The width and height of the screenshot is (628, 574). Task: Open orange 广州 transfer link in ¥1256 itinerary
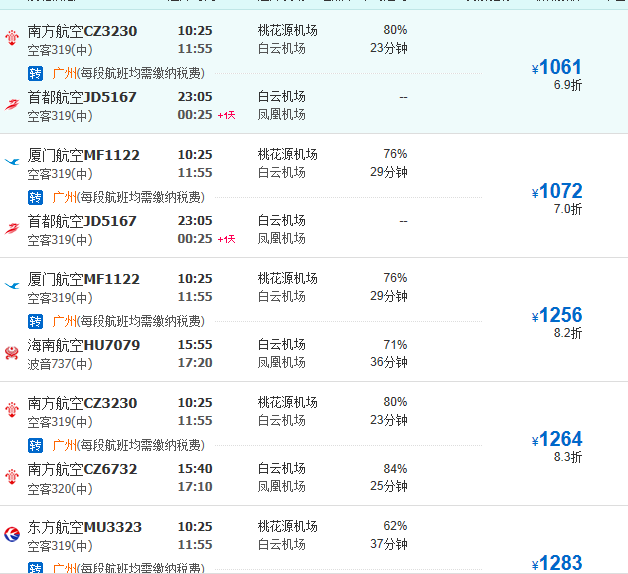[64, 321]
